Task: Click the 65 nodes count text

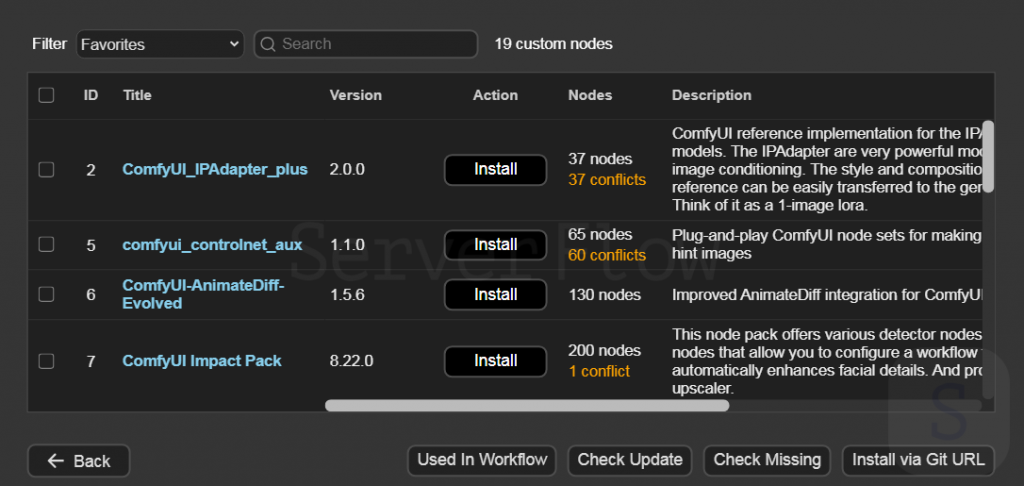Action: tap(600, 235)
